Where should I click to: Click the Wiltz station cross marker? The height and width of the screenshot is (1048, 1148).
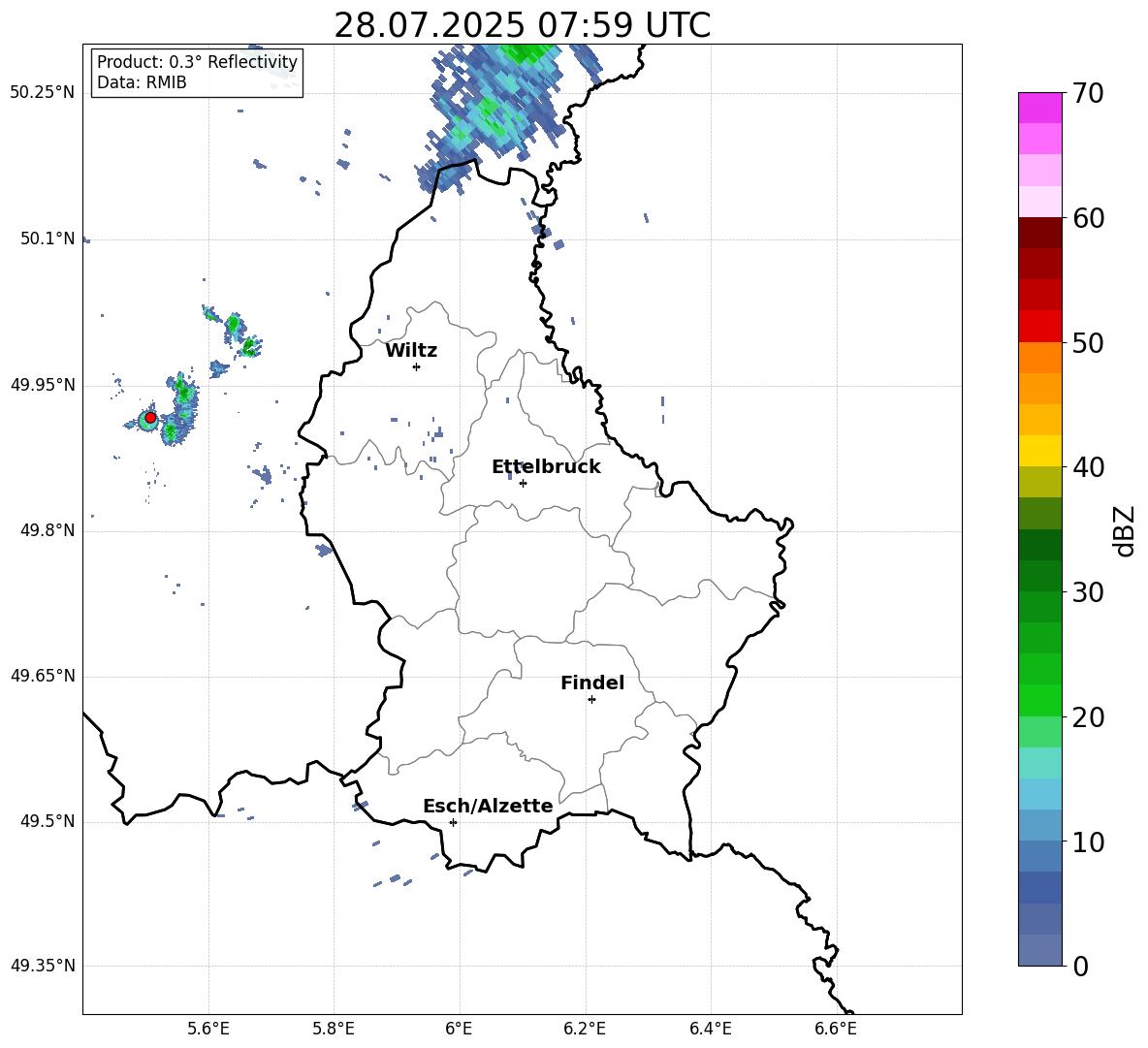tap(417, 366)
